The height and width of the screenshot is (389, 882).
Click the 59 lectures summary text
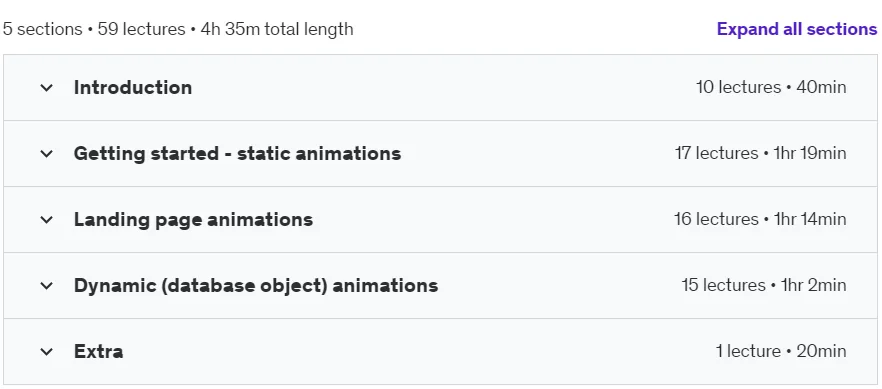click(141, 29)
